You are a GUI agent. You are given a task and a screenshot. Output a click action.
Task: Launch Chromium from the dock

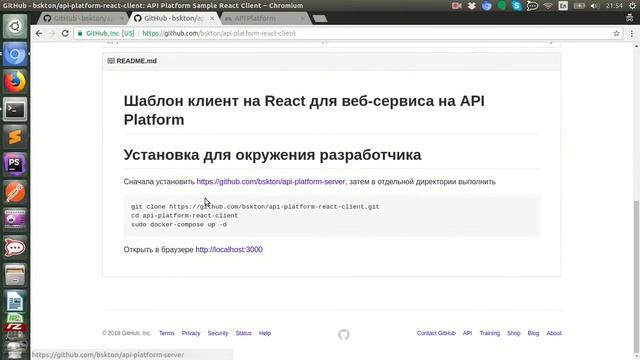coord(15,54)
